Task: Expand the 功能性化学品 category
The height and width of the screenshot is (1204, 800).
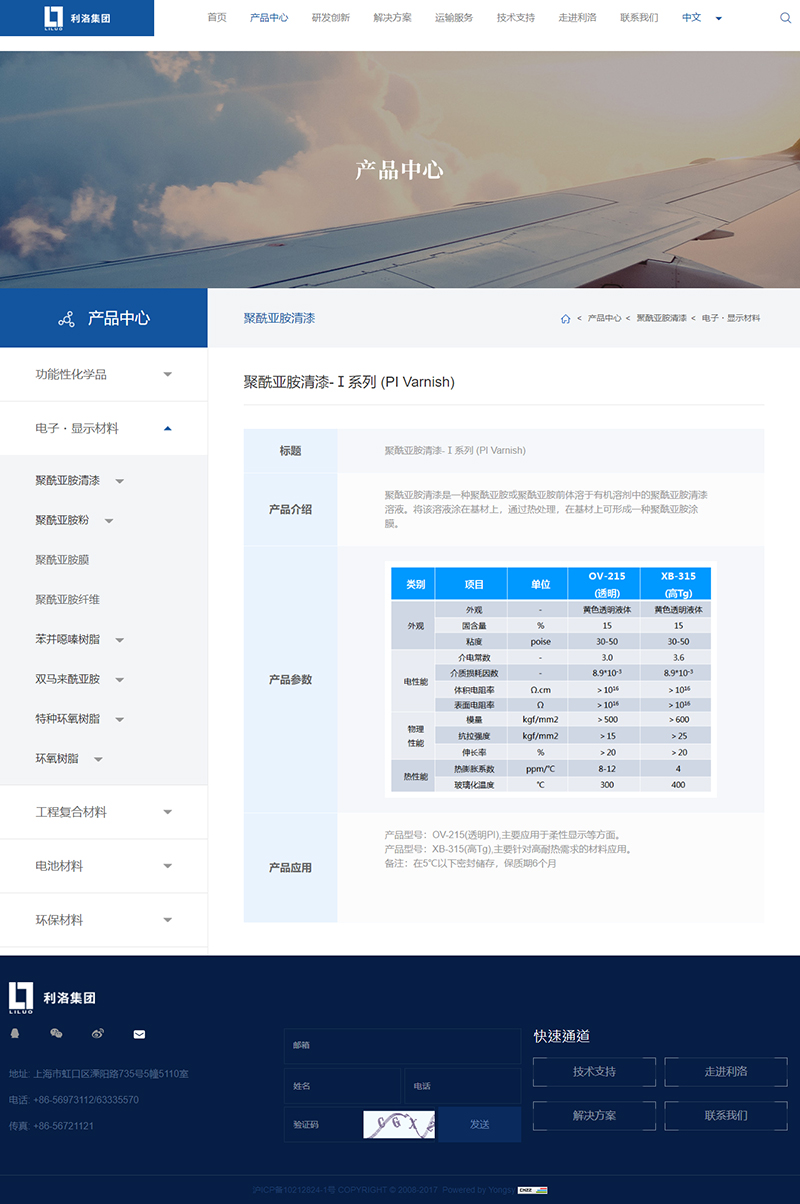Action: click(x=167, y=375)
